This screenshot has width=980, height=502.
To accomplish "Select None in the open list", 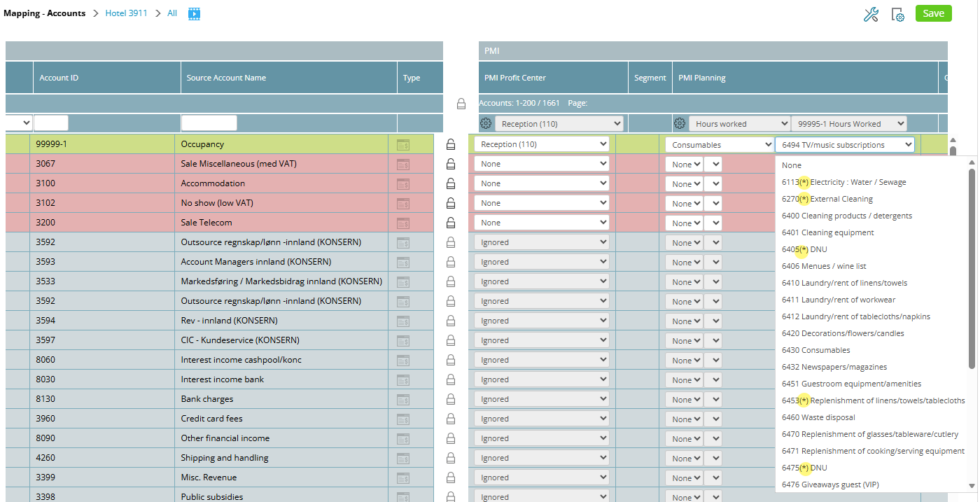I will click(872, 166).
